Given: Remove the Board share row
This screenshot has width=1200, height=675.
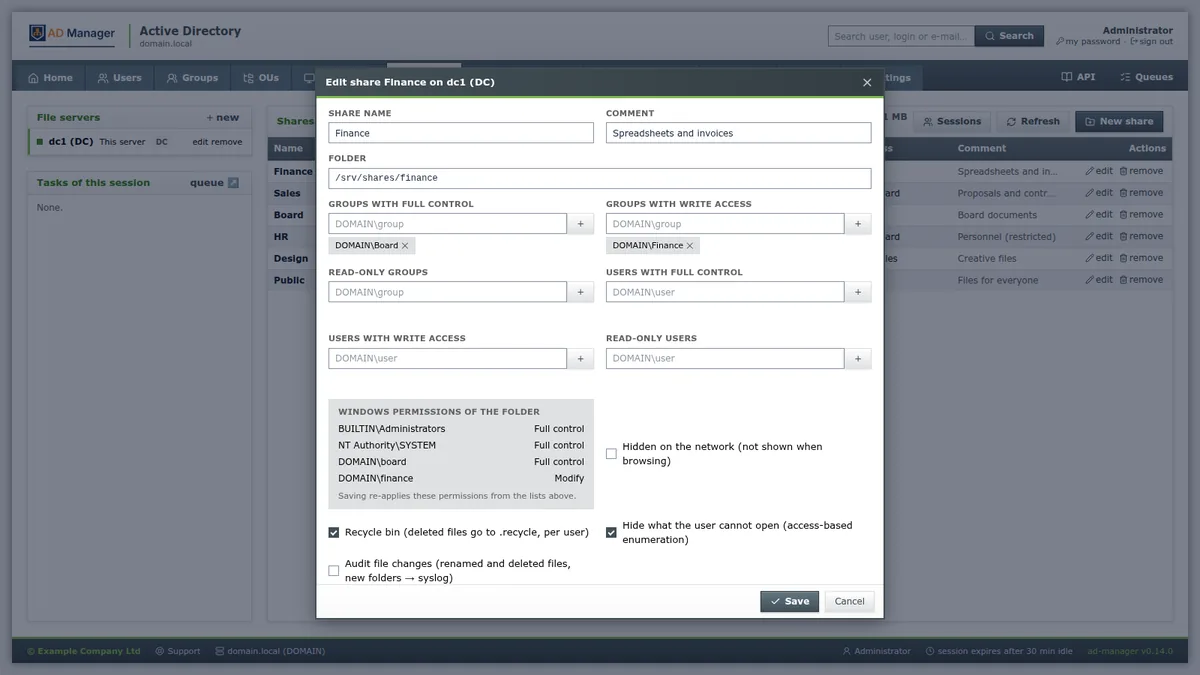Looking at the screenshot, I should click(1141, 215).
